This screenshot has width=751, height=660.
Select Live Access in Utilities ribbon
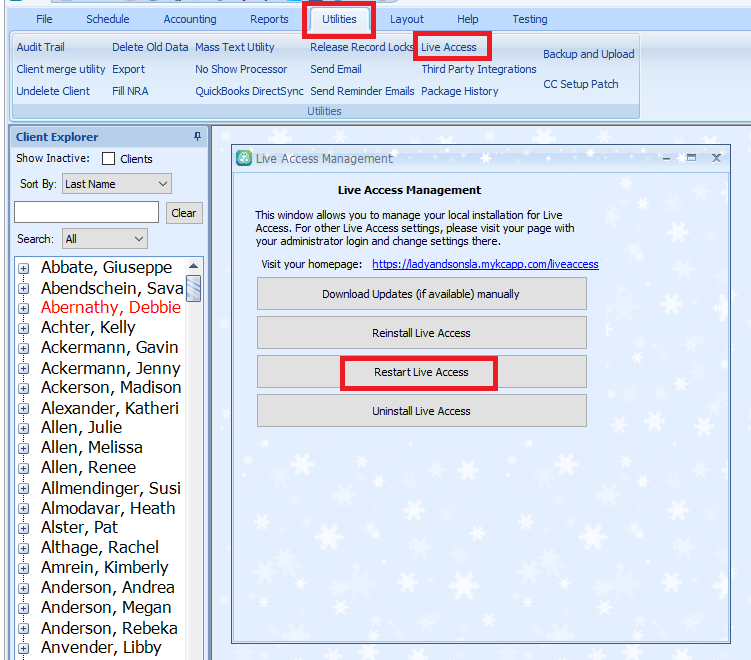pyautogui.click(x=449, y=47)
